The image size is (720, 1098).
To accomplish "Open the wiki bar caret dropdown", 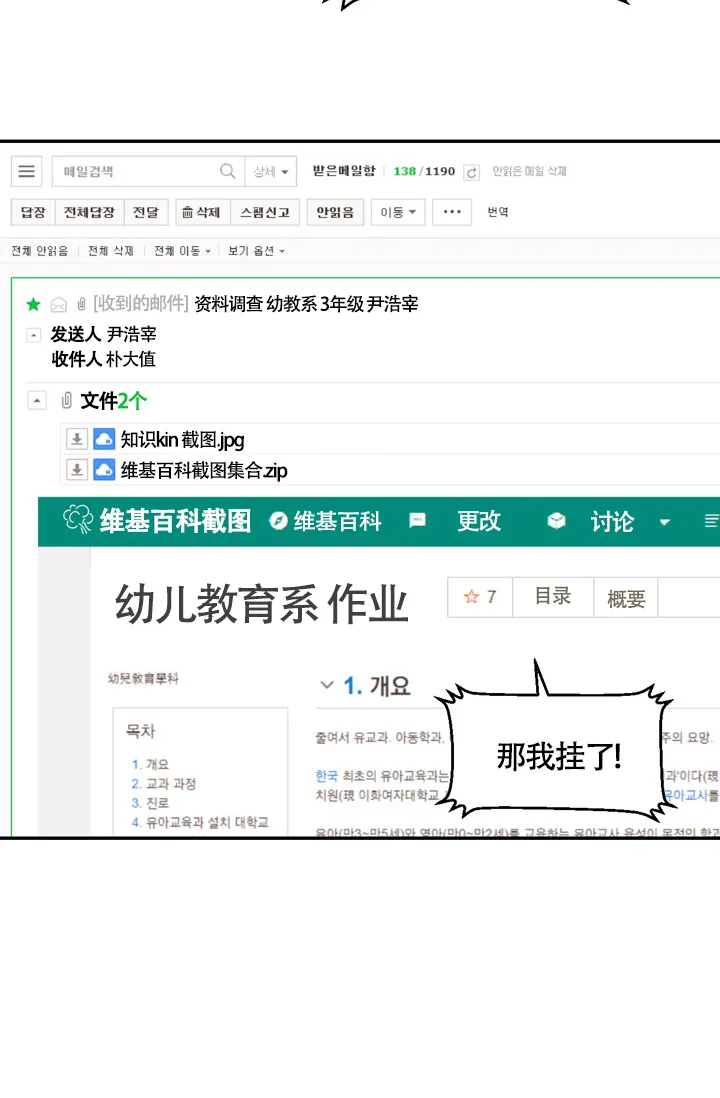I will coord(665,522).
